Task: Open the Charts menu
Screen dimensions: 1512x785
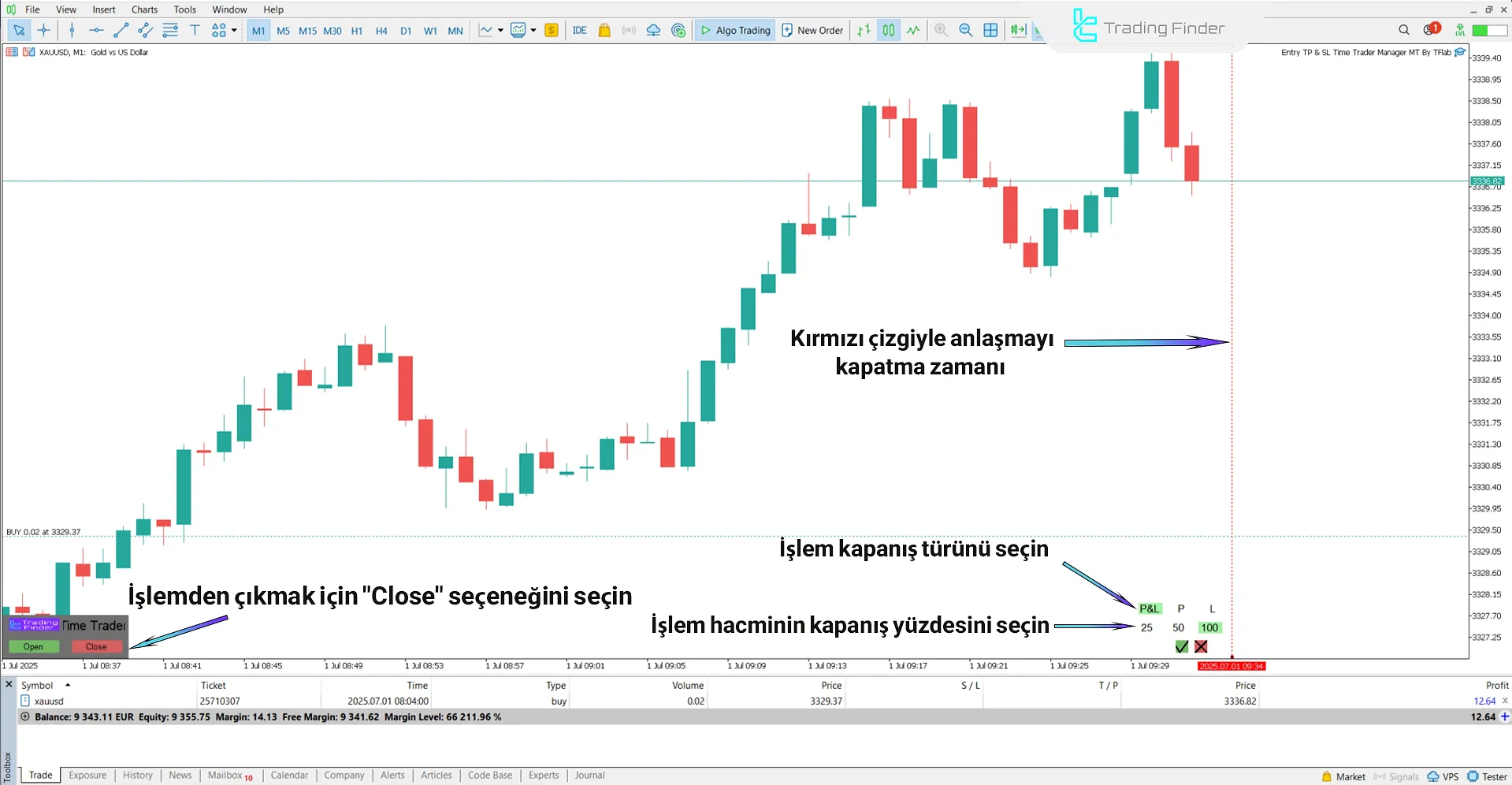Action: tap(144, 9)
